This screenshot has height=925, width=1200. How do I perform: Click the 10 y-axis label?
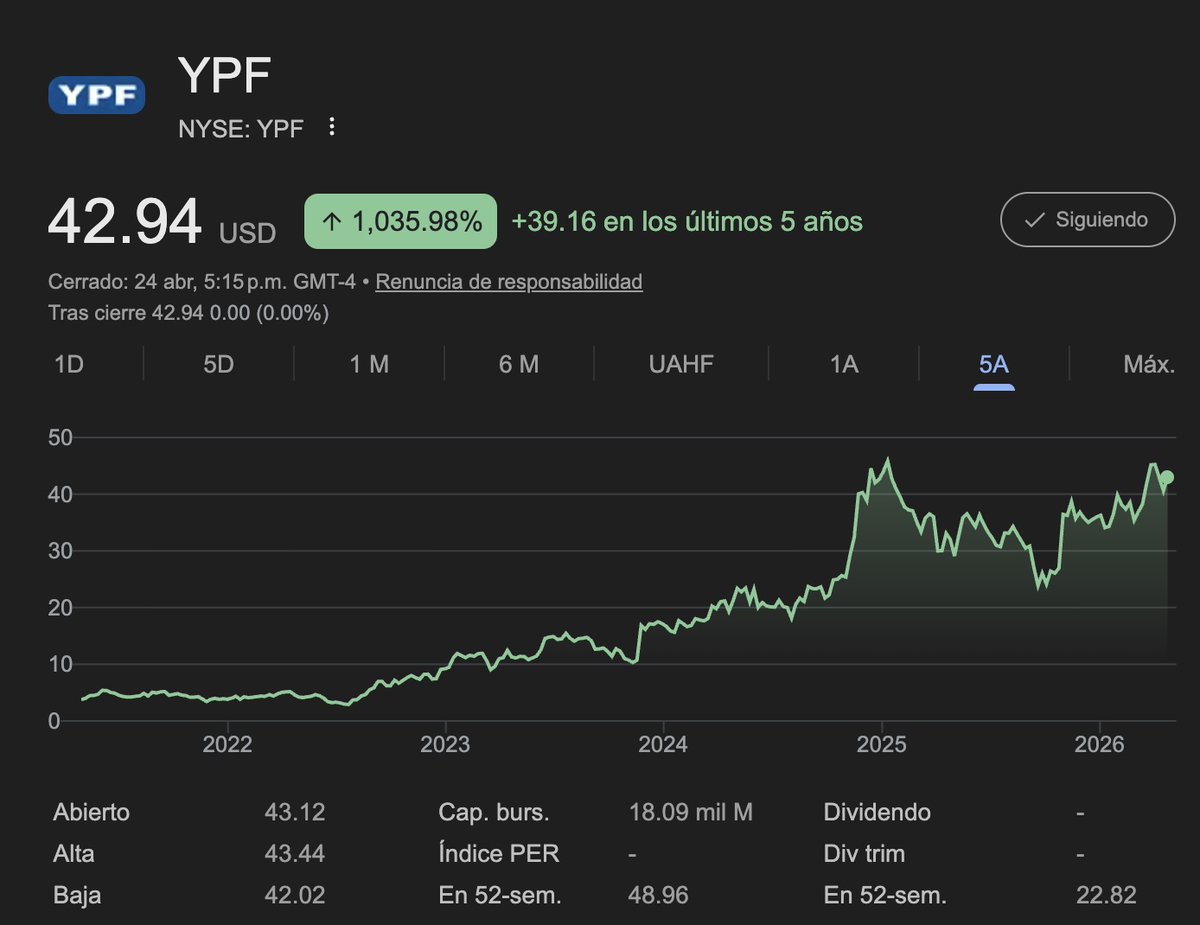61,664
